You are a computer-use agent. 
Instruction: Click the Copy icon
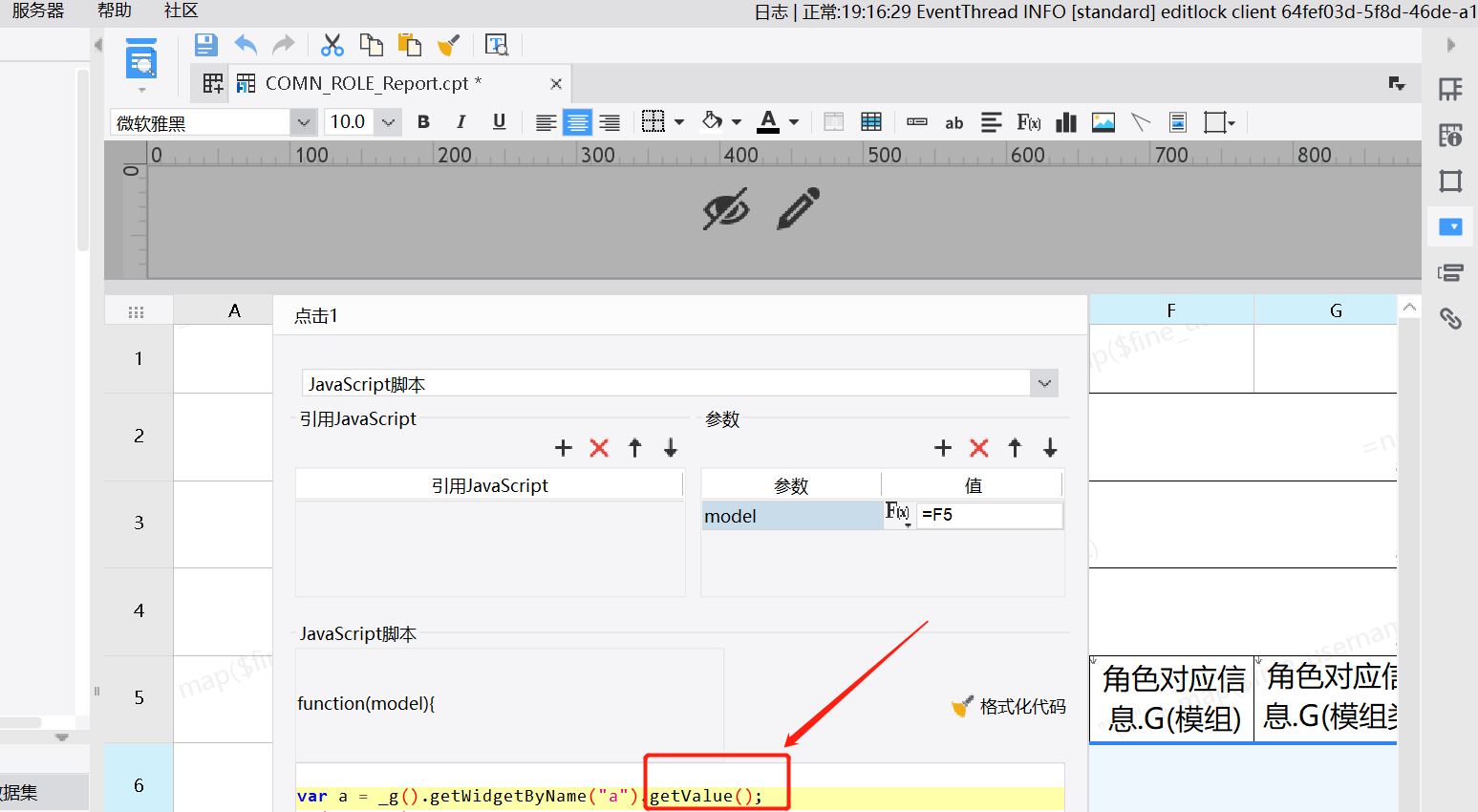click(x=371, y=45)
